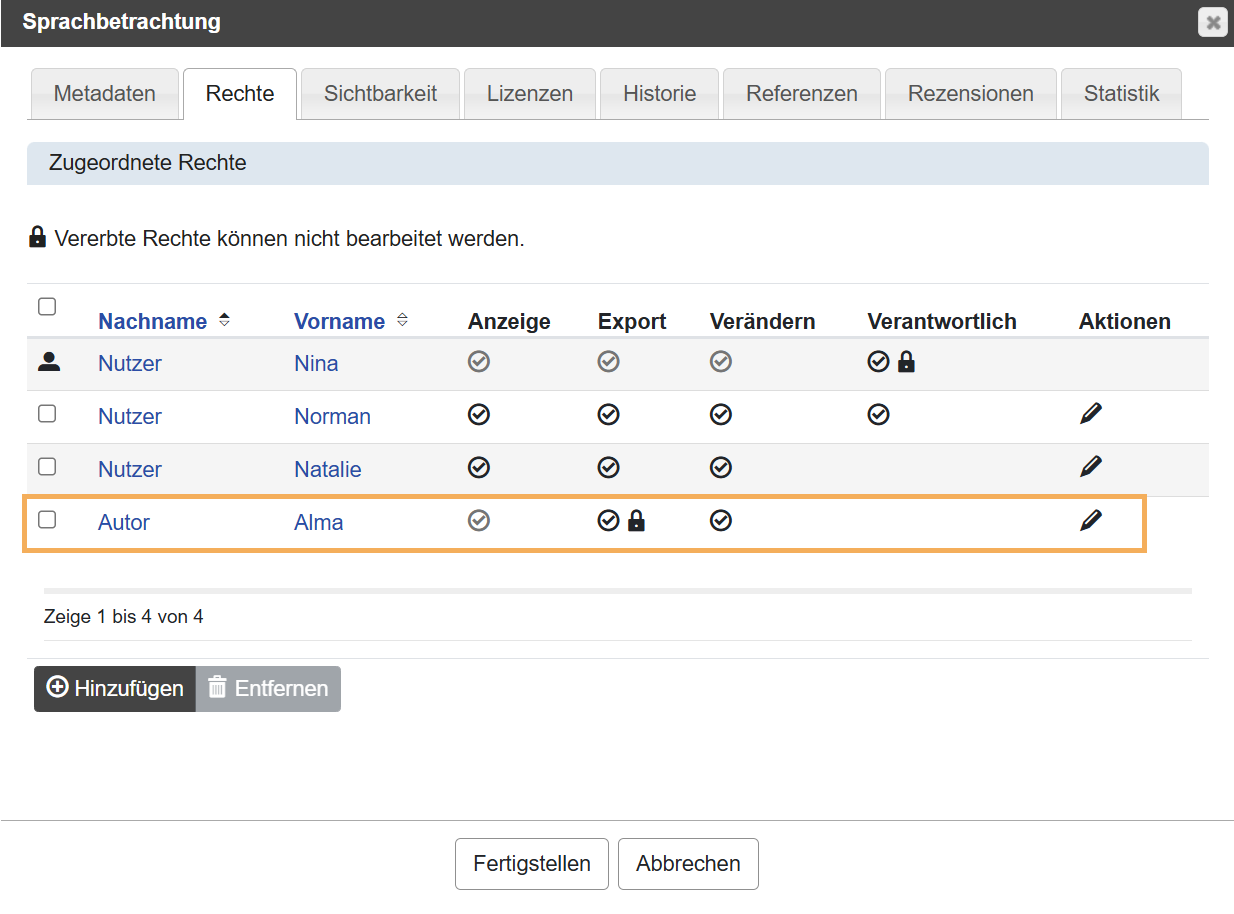The width and height of the screenshot is (1234, 914).
Task: Select the checkbox for Autor Alma
Action: 47,520
